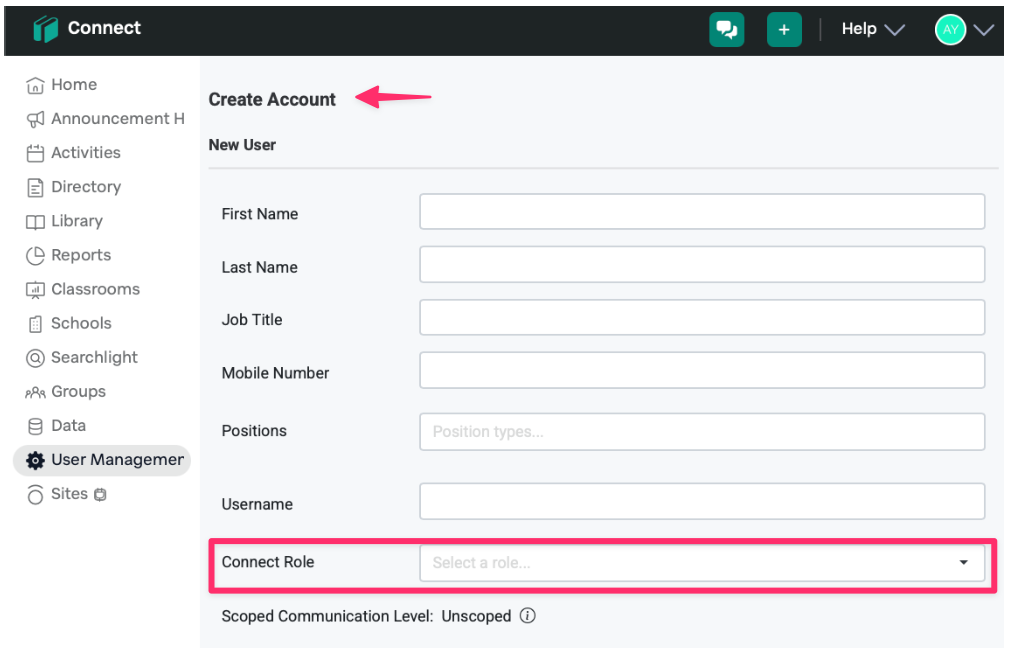Click the green plus create button
The width and height of the screenshot is (1018, 648).
tap(784, 30)
